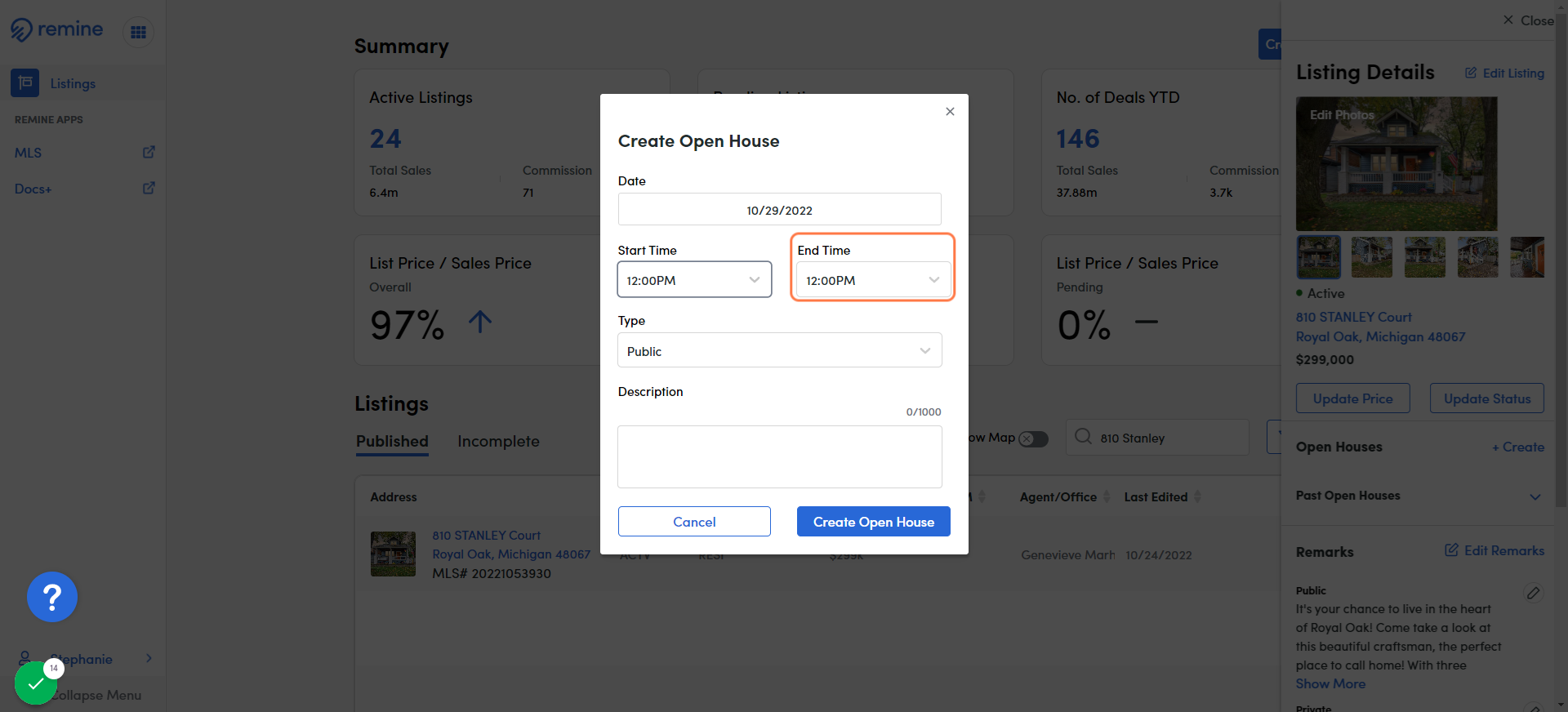Close the Listing Details panel
This screenshot has width=1568, height=712.
1528,20
